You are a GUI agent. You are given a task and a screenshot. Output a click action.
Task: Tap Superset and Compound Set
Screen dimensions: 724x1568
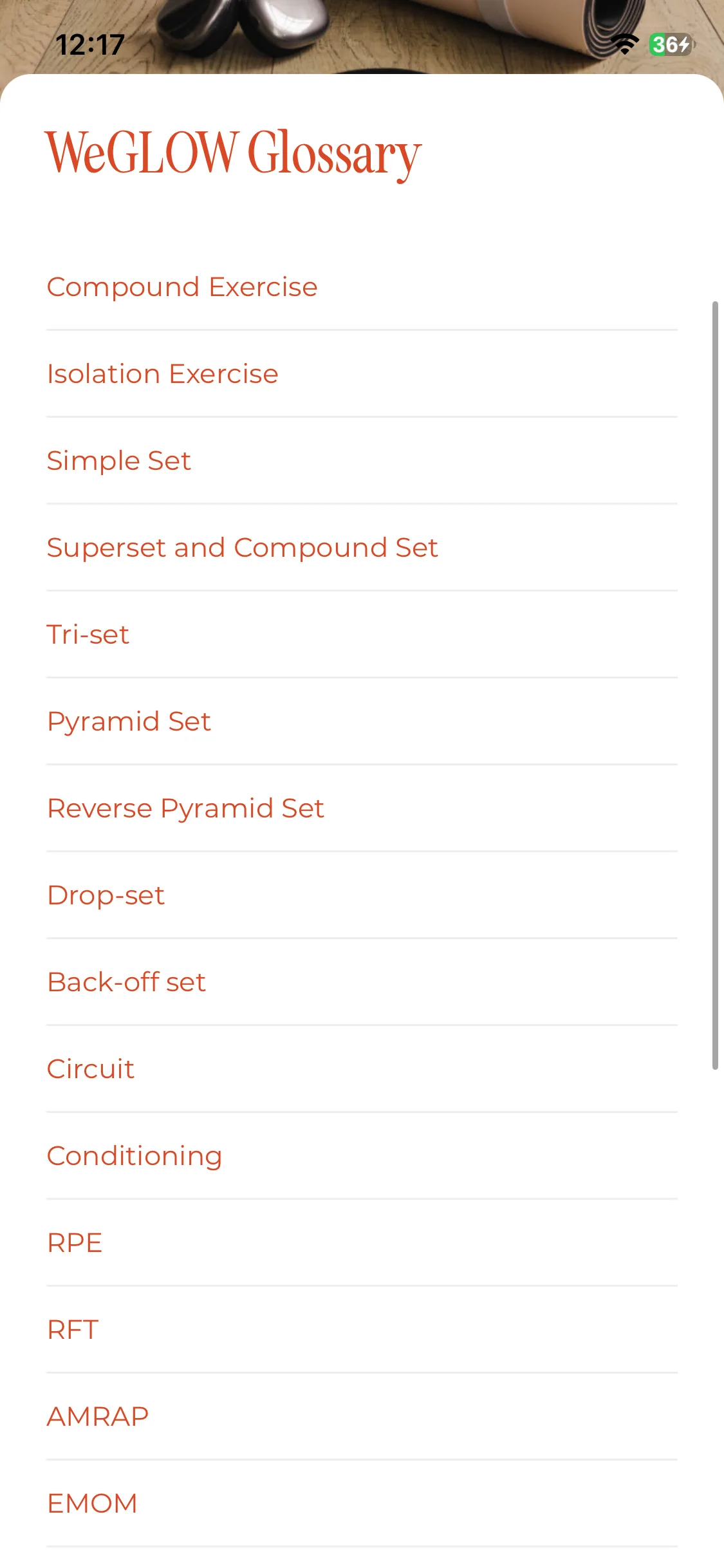click(x=243, y=548)
